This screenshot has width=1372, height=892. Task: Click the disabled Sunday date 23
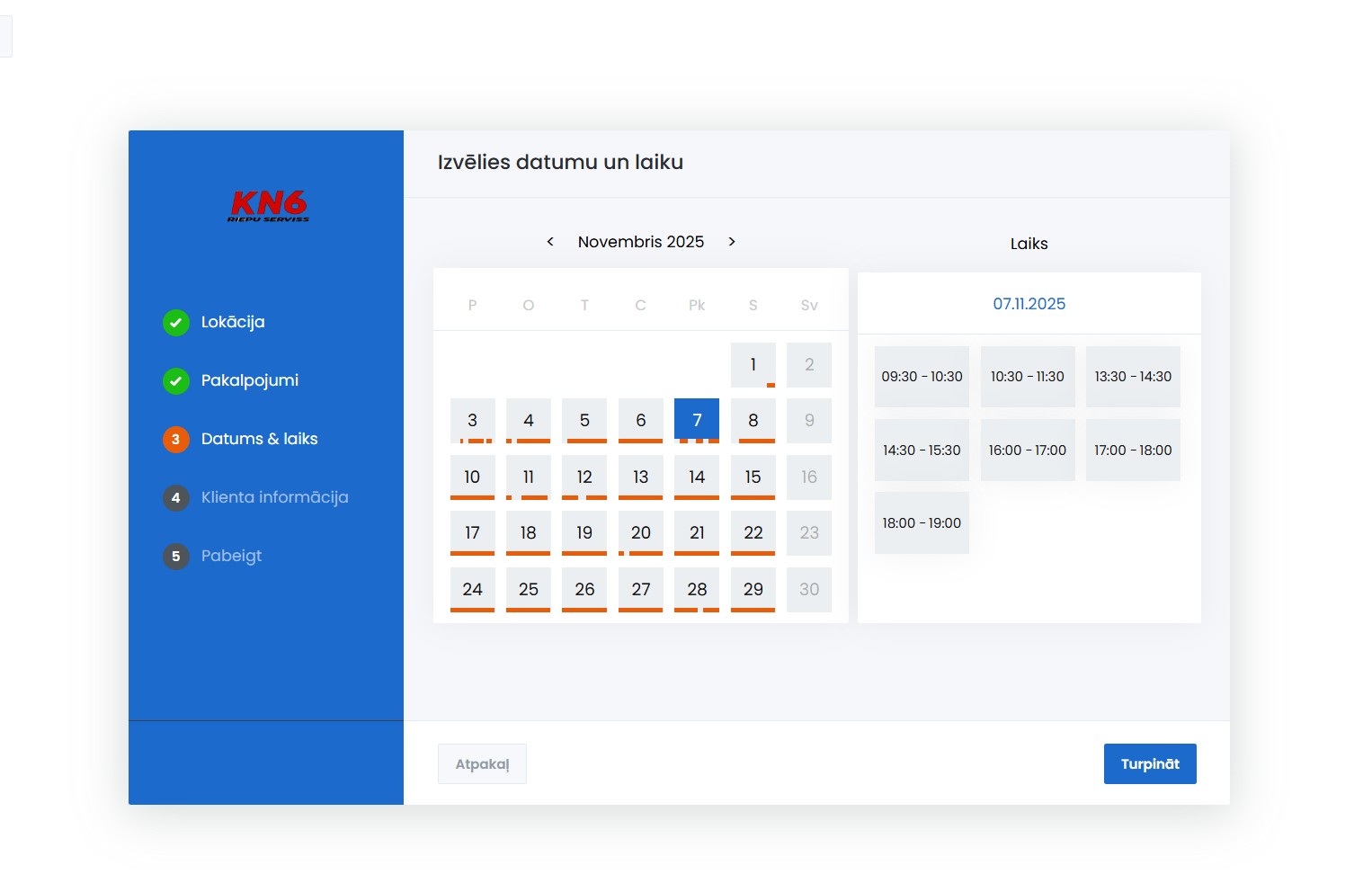(x=809, y=532)
